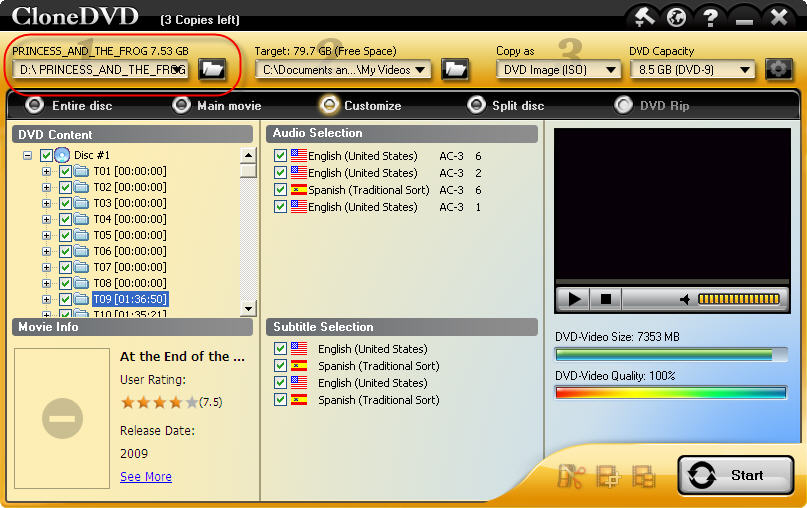Open help question mark icon

[711, 18]
